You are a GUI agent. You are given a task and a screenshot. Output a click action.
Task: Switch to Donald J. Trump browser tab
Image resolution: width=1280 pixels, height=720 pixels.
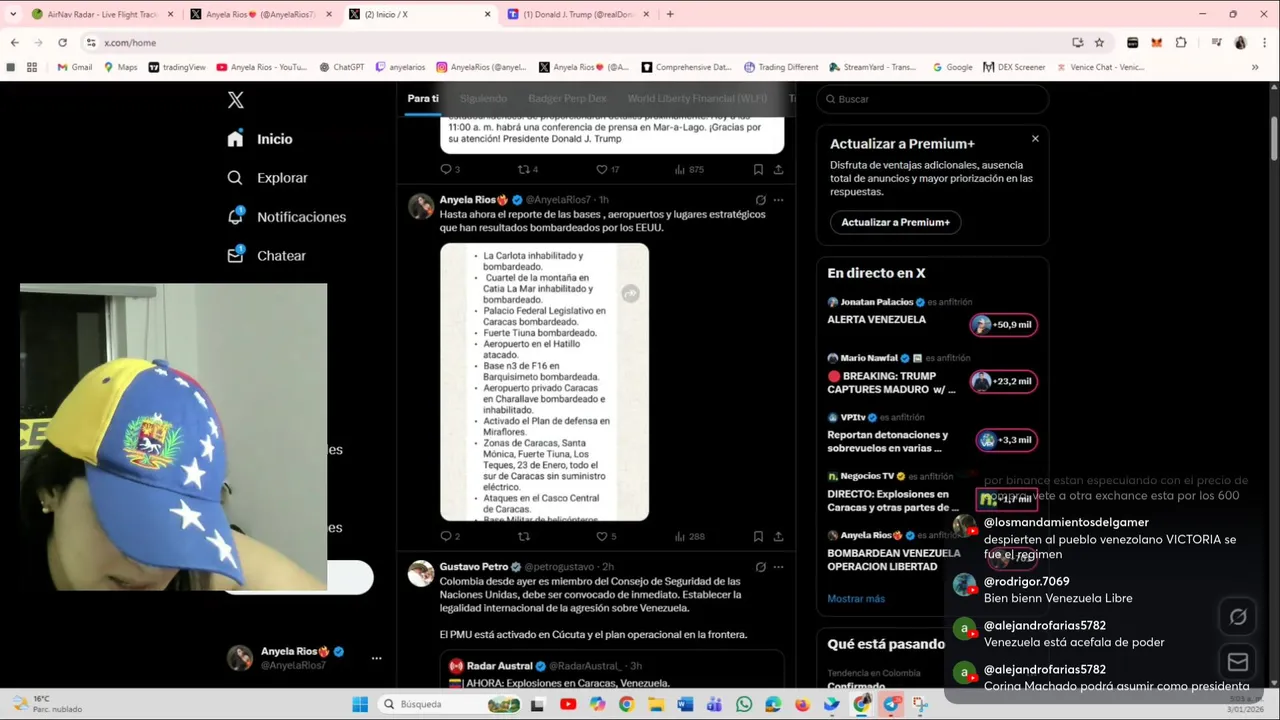pos(579,14)
